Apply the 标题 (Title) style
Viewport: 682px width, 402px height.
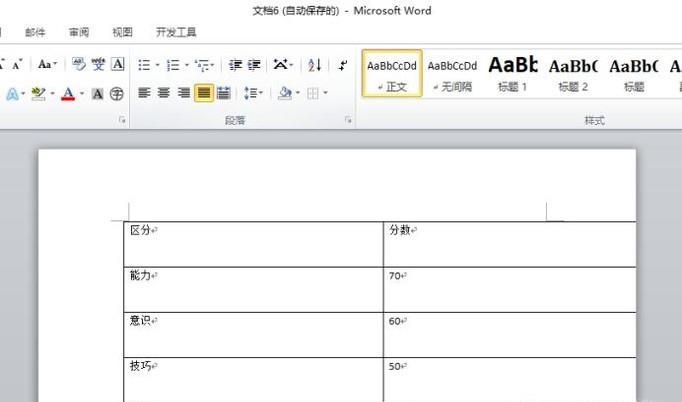pyautogui.click(x=634, y=73)
